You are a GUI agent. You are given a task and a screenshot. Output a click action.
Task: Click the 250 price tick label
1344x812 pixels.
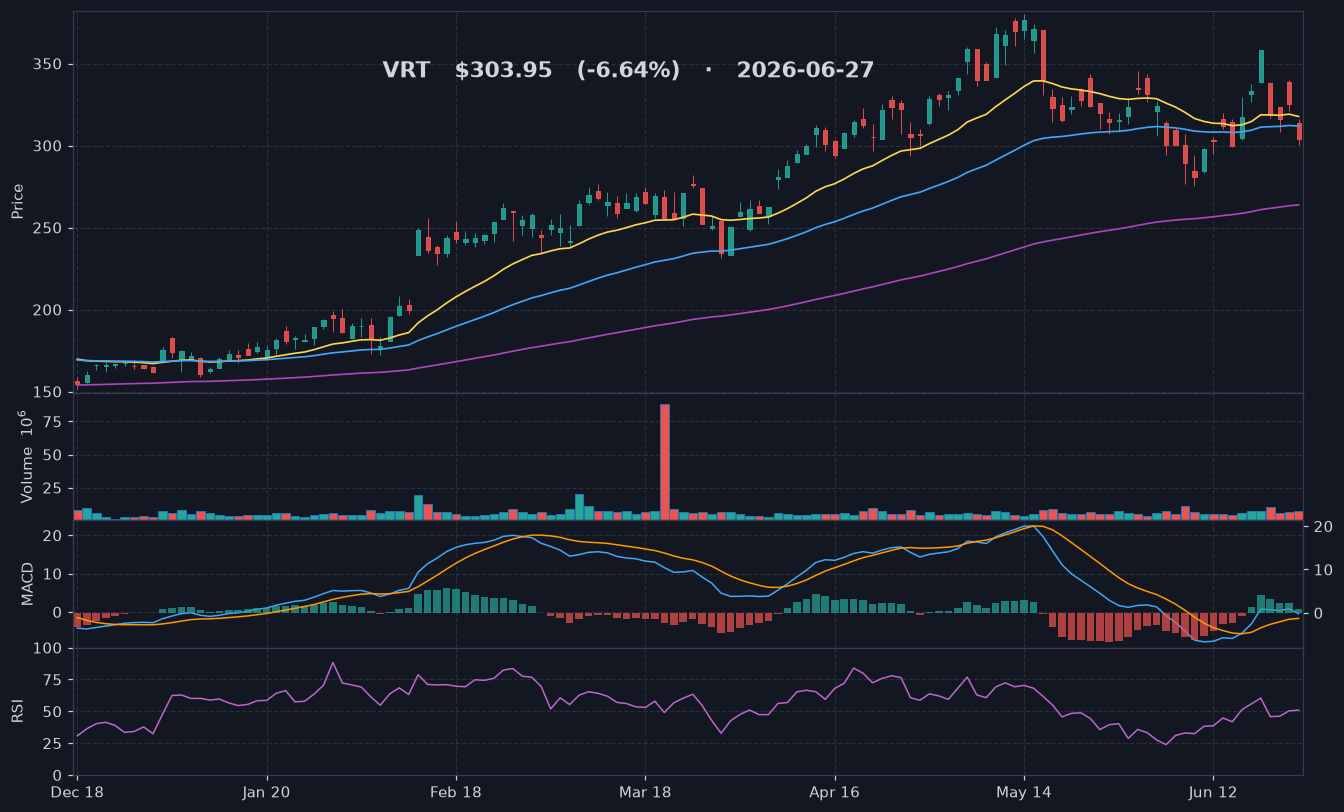coord(49,229)
